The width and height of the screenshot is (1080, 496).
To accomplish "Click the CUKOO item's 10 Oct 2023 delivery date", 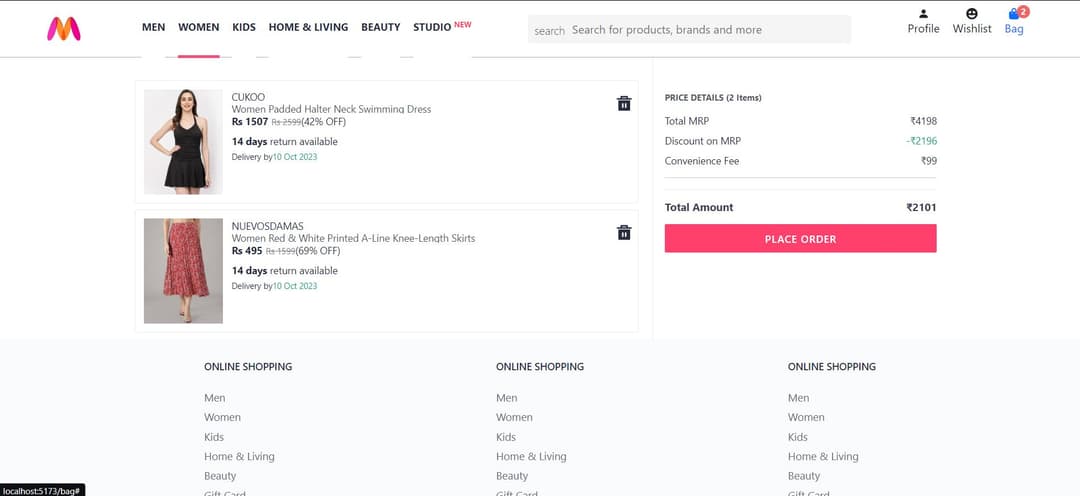I will click(295, 157).
